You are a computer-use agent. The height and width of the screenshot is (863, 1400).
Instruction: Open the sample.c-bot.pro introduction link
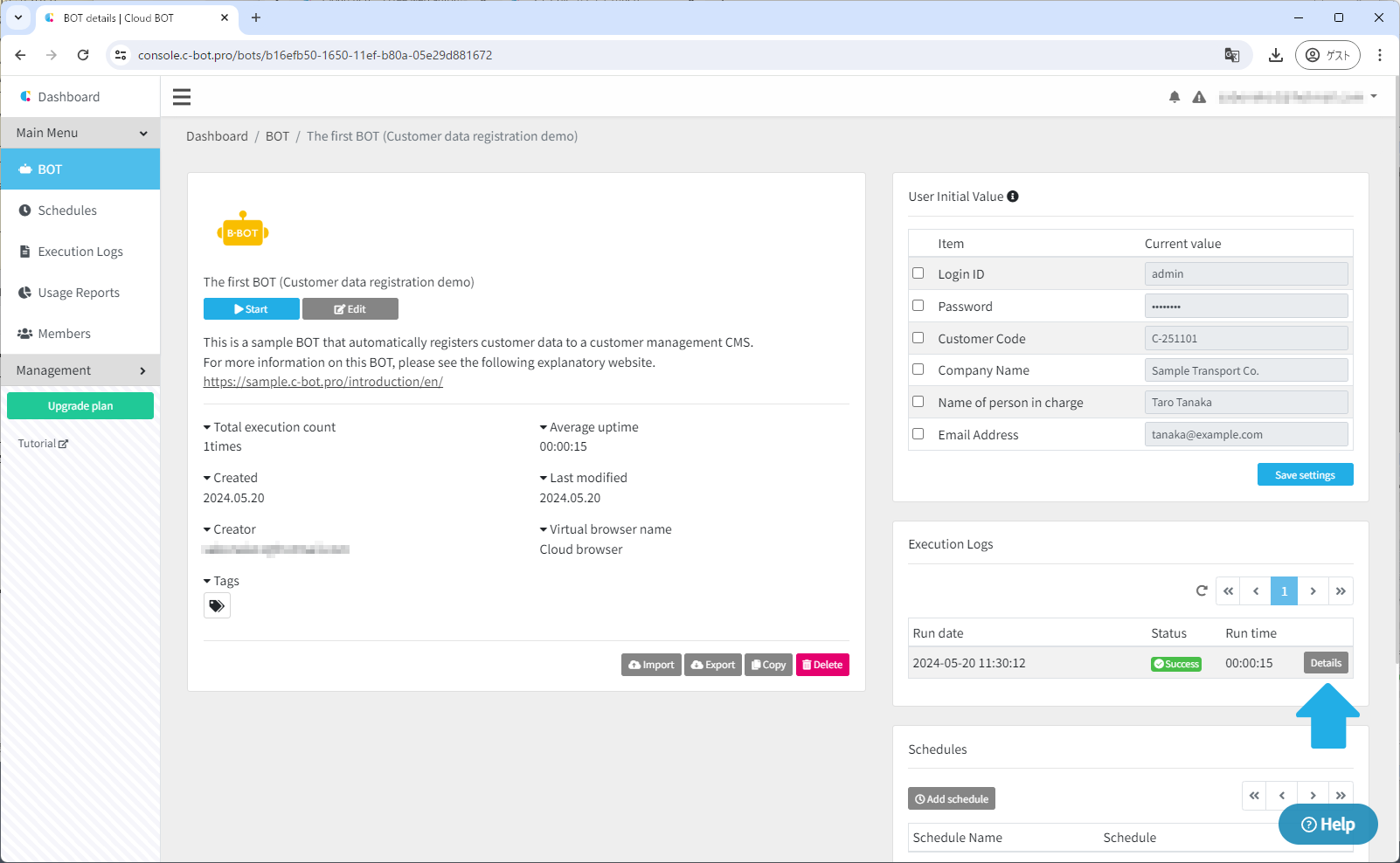click(322, 382)
